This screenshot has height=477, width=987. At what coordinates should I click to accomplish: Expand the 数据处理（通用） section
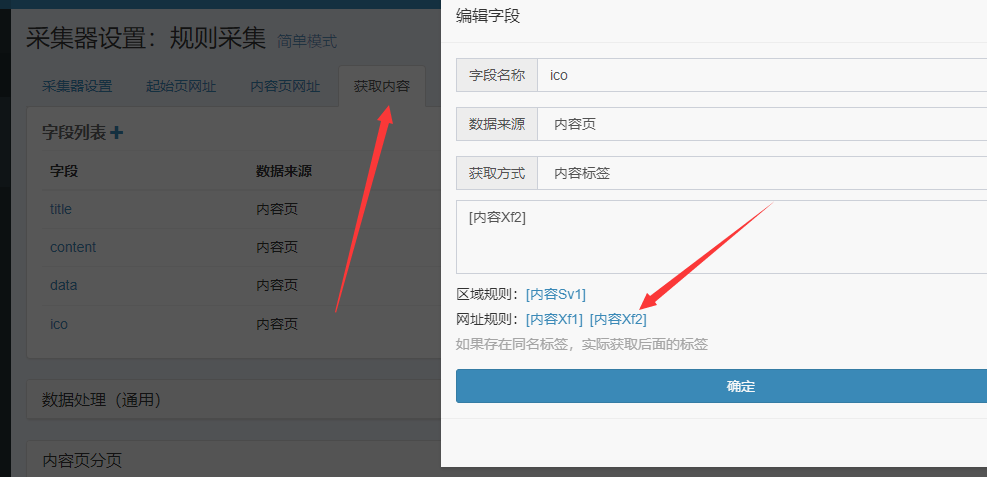[x=101, y=400]
